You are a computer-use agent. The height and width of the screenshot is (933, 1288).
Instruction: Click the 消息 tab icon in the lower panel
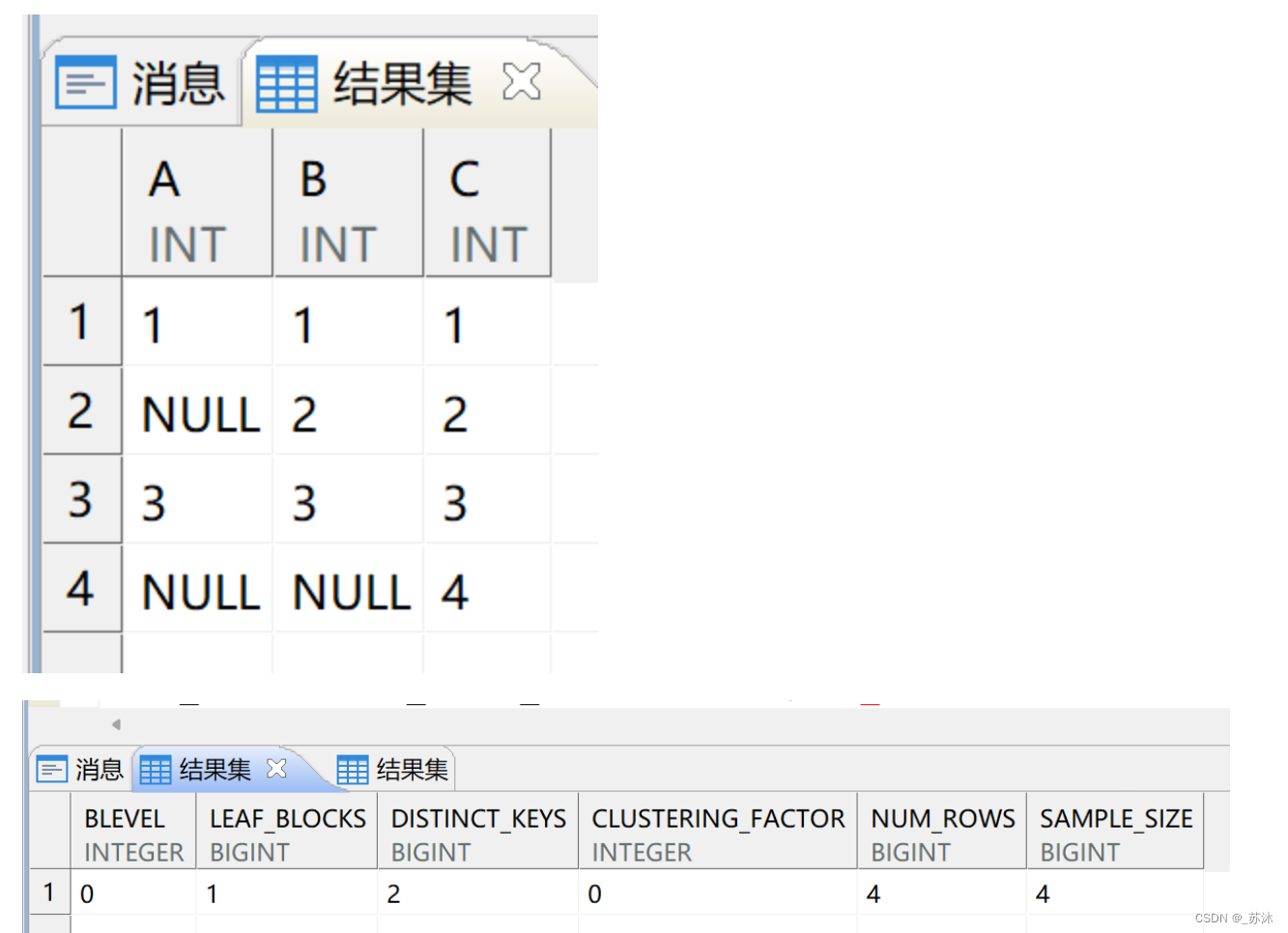coord(51,769)
